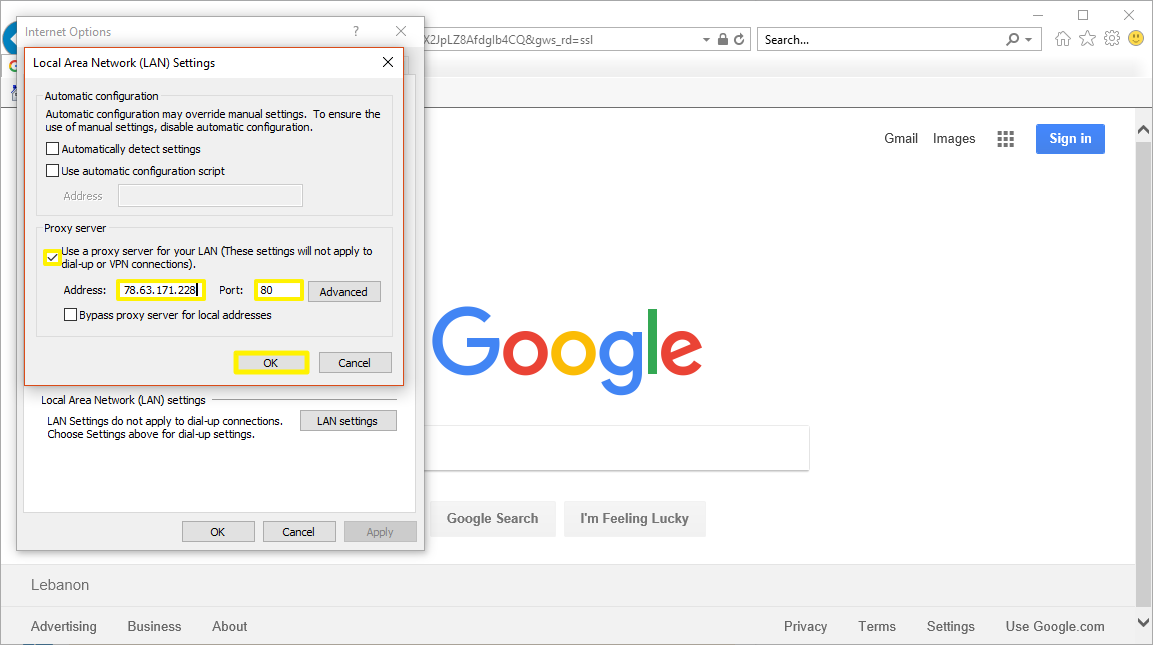Viewport: 1153px width, 645px height.
Task: Minimize the Internet Explorer window
Action: (x=1038, y=15)
